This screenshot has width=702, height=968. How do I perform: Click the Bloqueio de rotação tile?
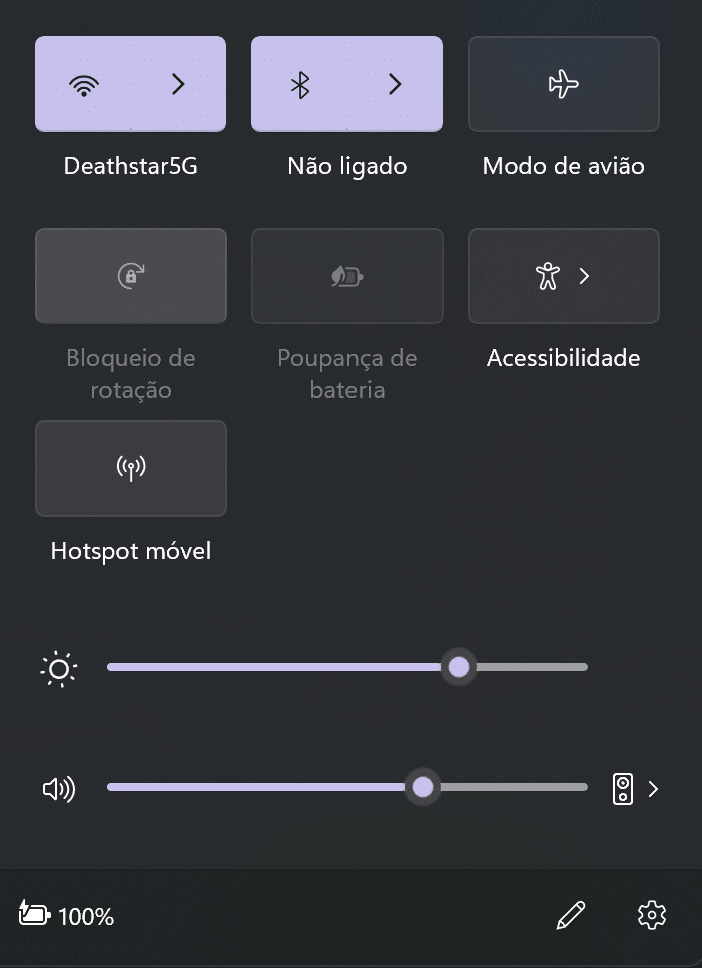pyautogui.click(x=131, y=276)
